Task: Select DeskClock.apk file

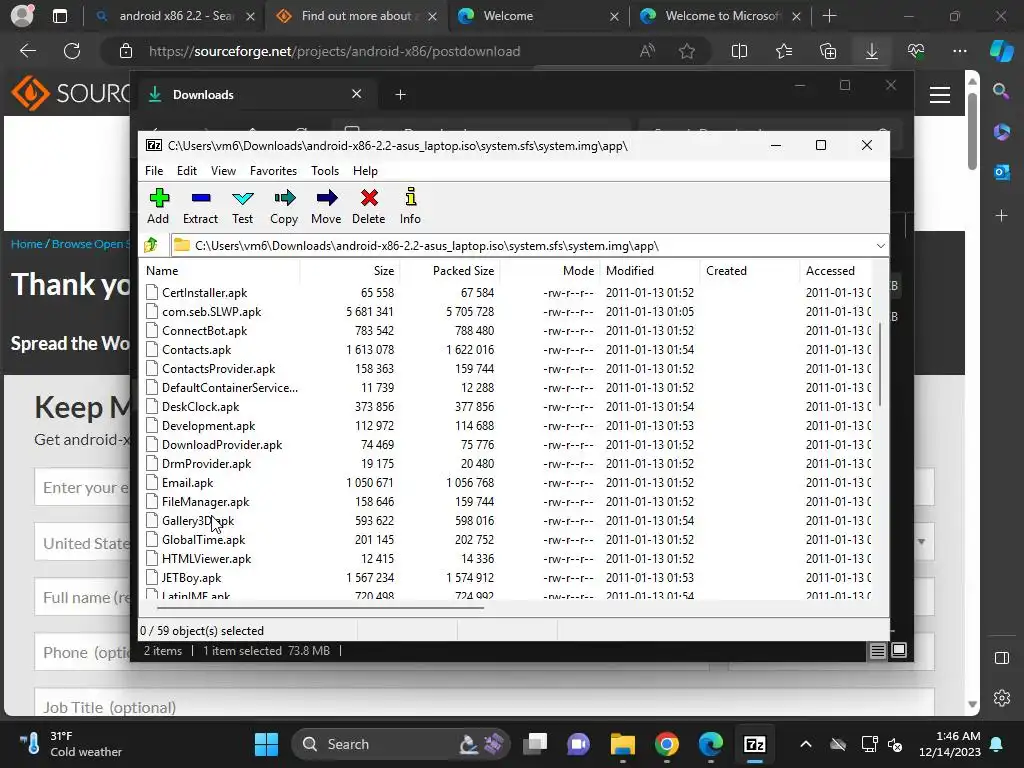Action: 200,406
